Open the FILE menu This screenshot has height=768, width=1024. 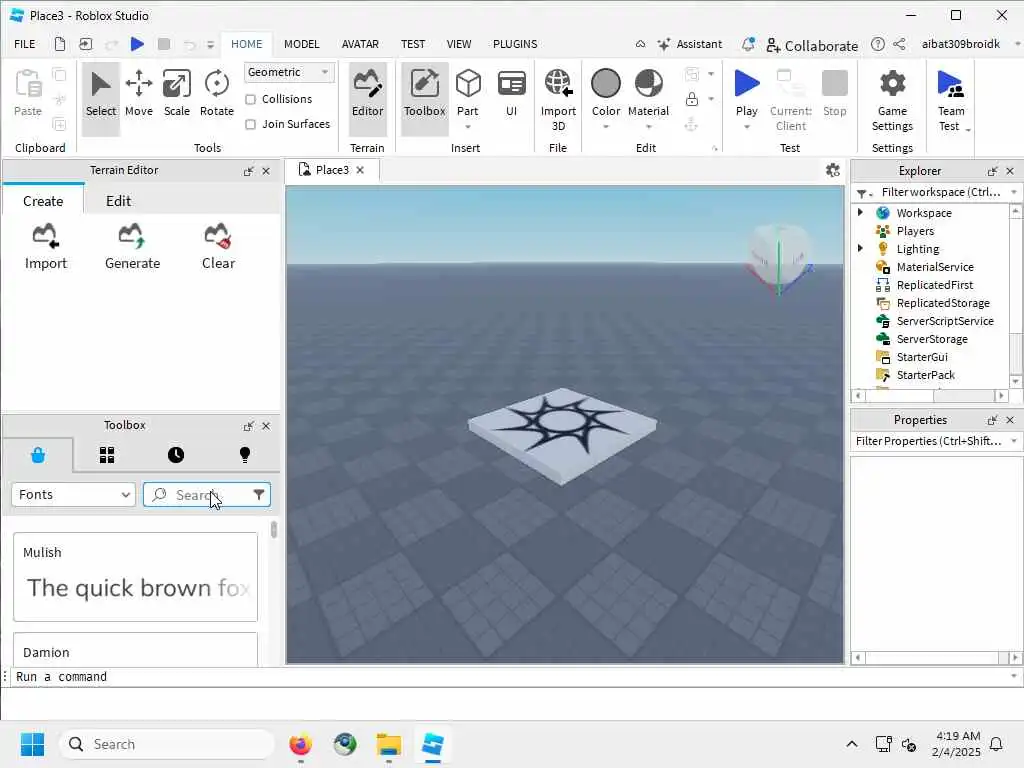click(25, 44)
